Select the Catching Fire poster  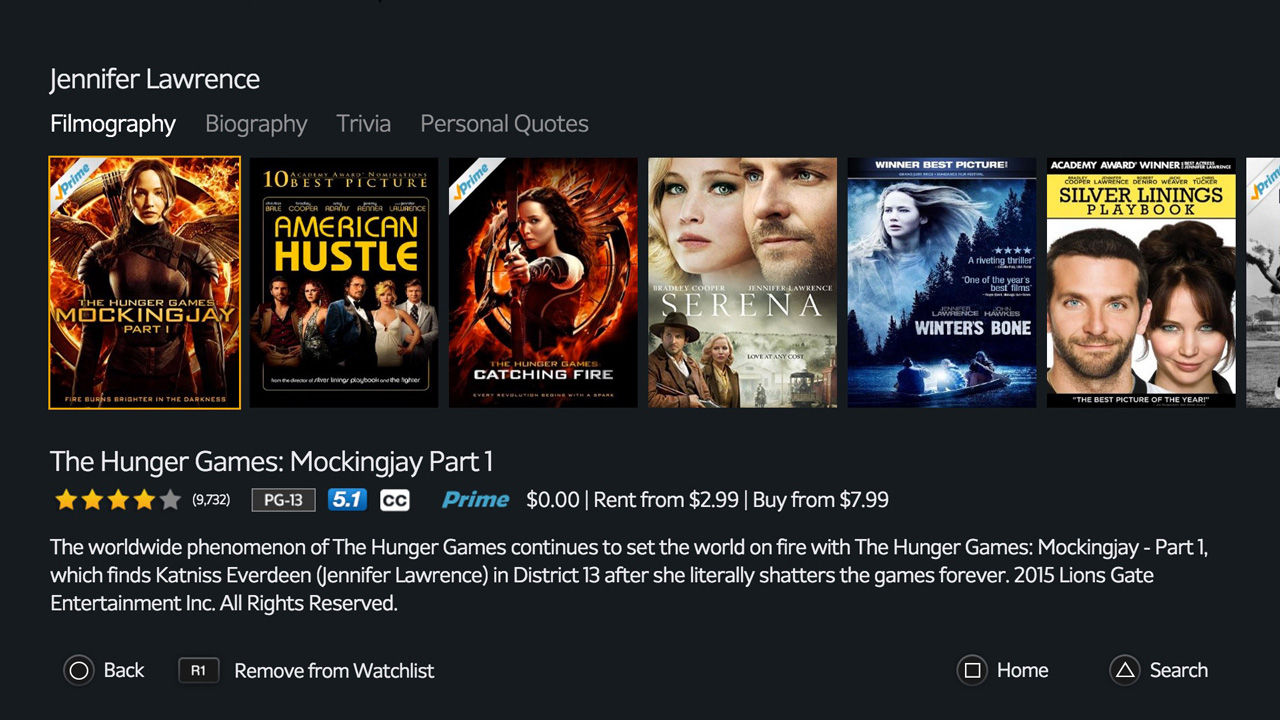point(543,283)
